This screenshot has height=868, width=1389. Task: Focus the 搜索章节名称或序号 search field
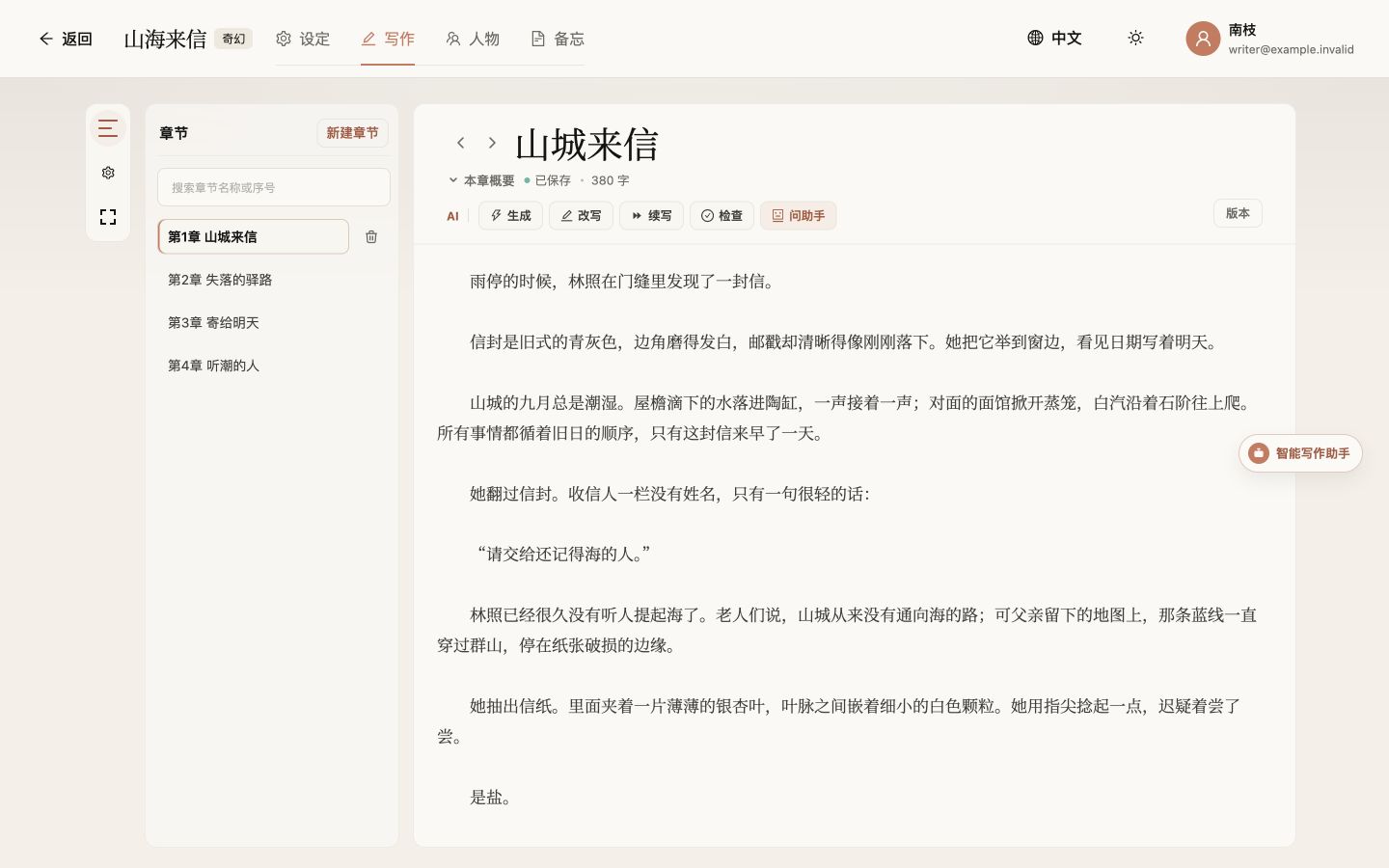click(x=274, y=187)
